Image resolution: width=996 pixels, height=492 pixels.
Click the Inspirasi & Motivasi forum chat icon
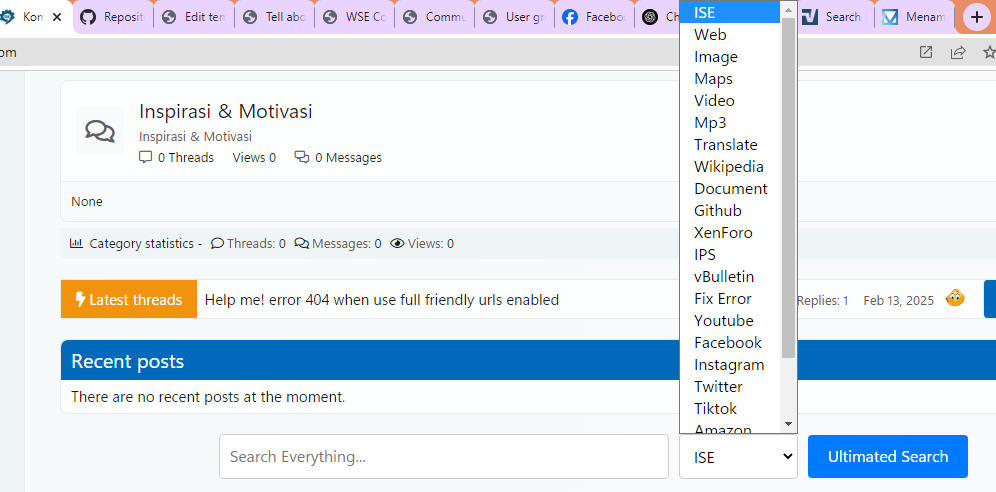[x=100, y=131]
